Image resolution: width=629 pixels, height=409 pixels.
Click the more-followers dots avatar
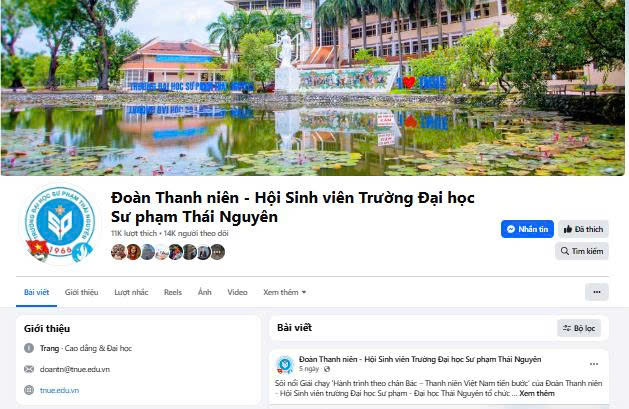[217, 252]
